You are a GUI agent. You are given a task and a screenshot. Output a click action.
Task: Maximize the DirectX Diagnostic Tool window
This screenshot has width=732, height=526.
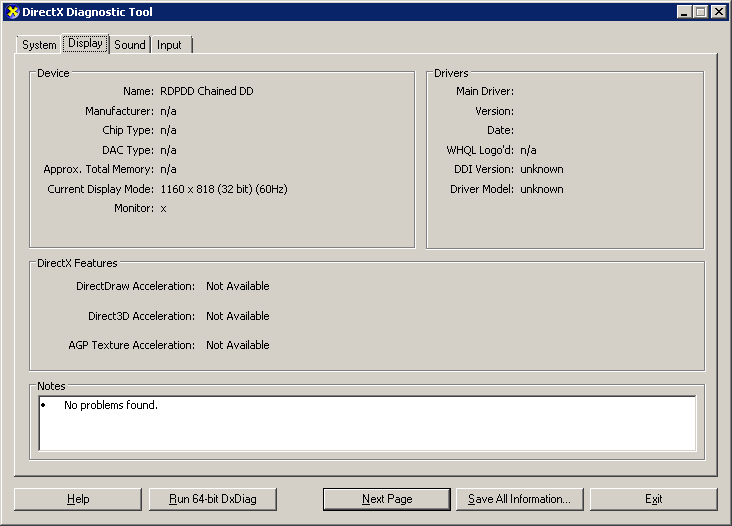(701, 12)
